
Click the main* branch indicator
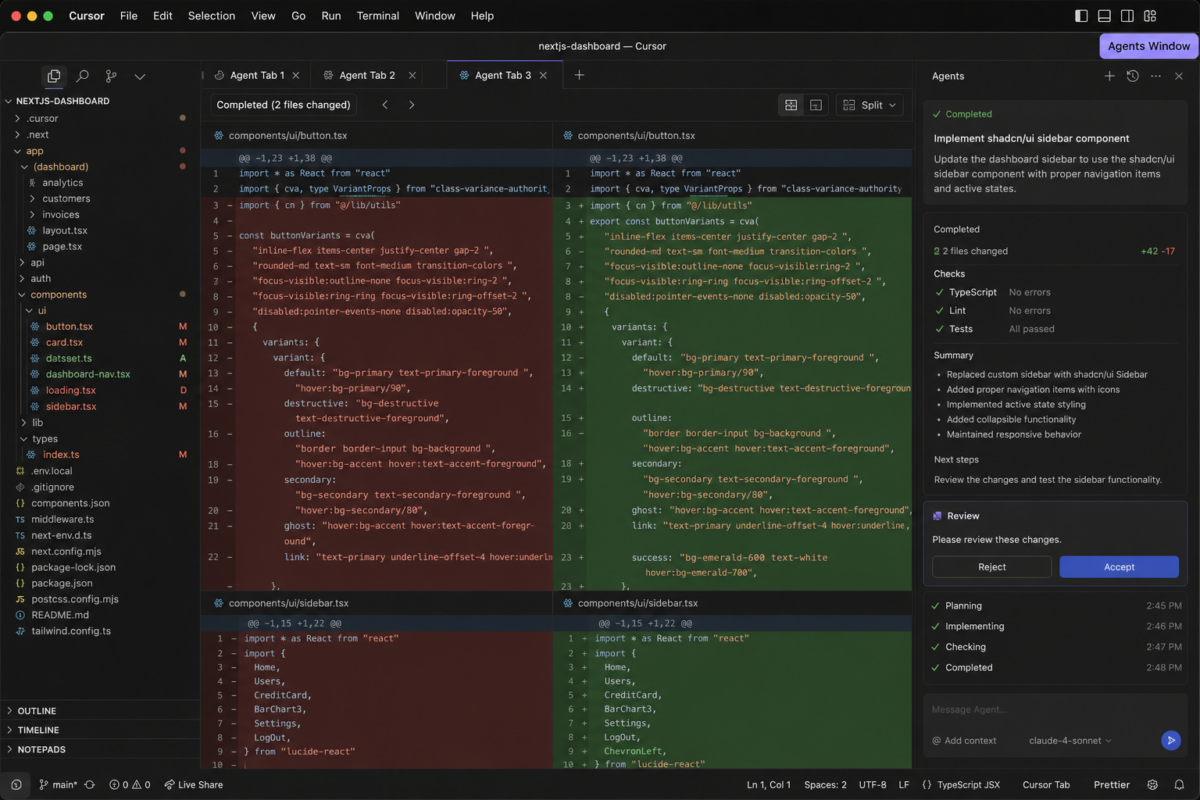(58, 785)
